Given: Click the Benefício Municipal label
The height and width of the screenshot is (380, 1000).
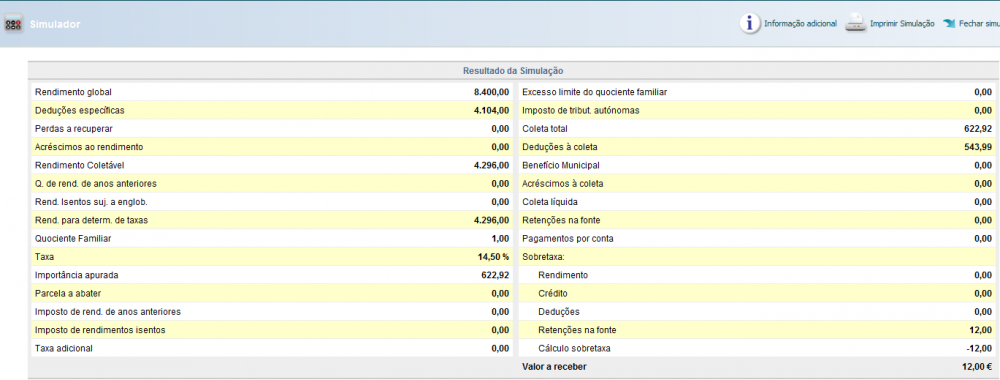Looking at the screenshot, I should click(x=561, y=165).
